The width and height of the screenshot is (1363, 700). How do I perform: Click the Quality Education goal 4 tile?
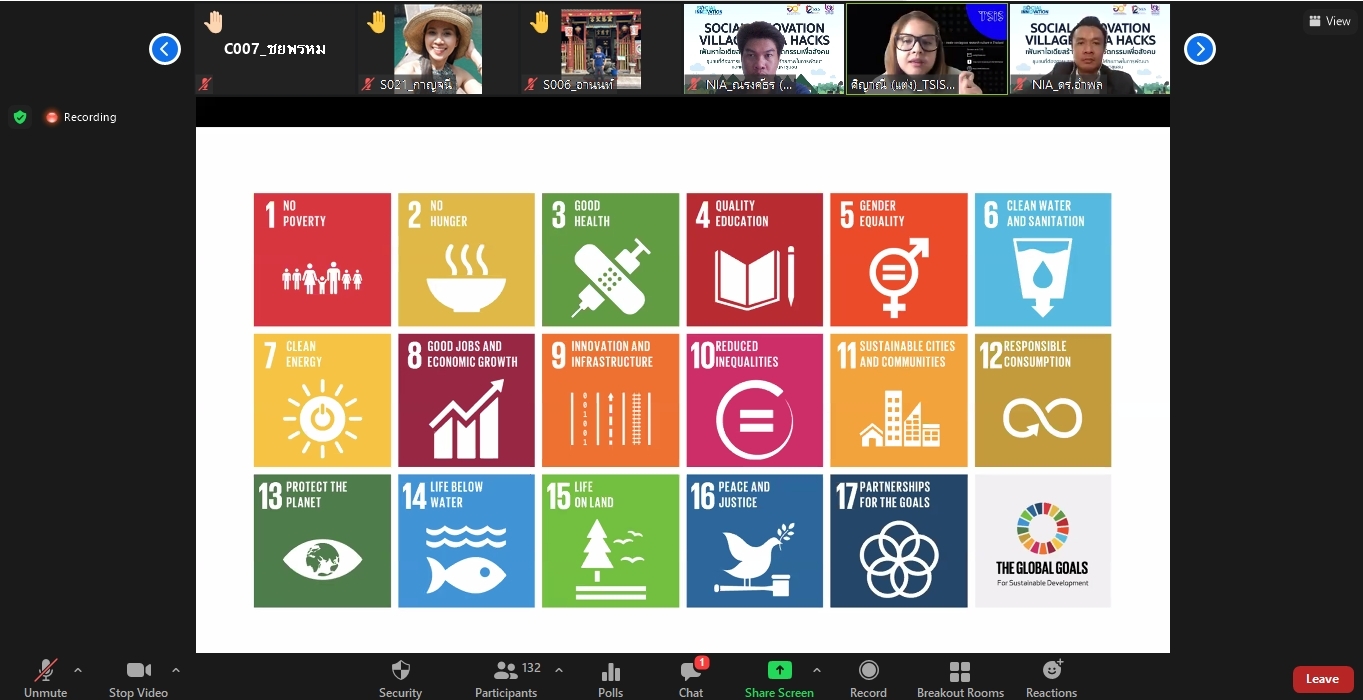tap(755, 260)
